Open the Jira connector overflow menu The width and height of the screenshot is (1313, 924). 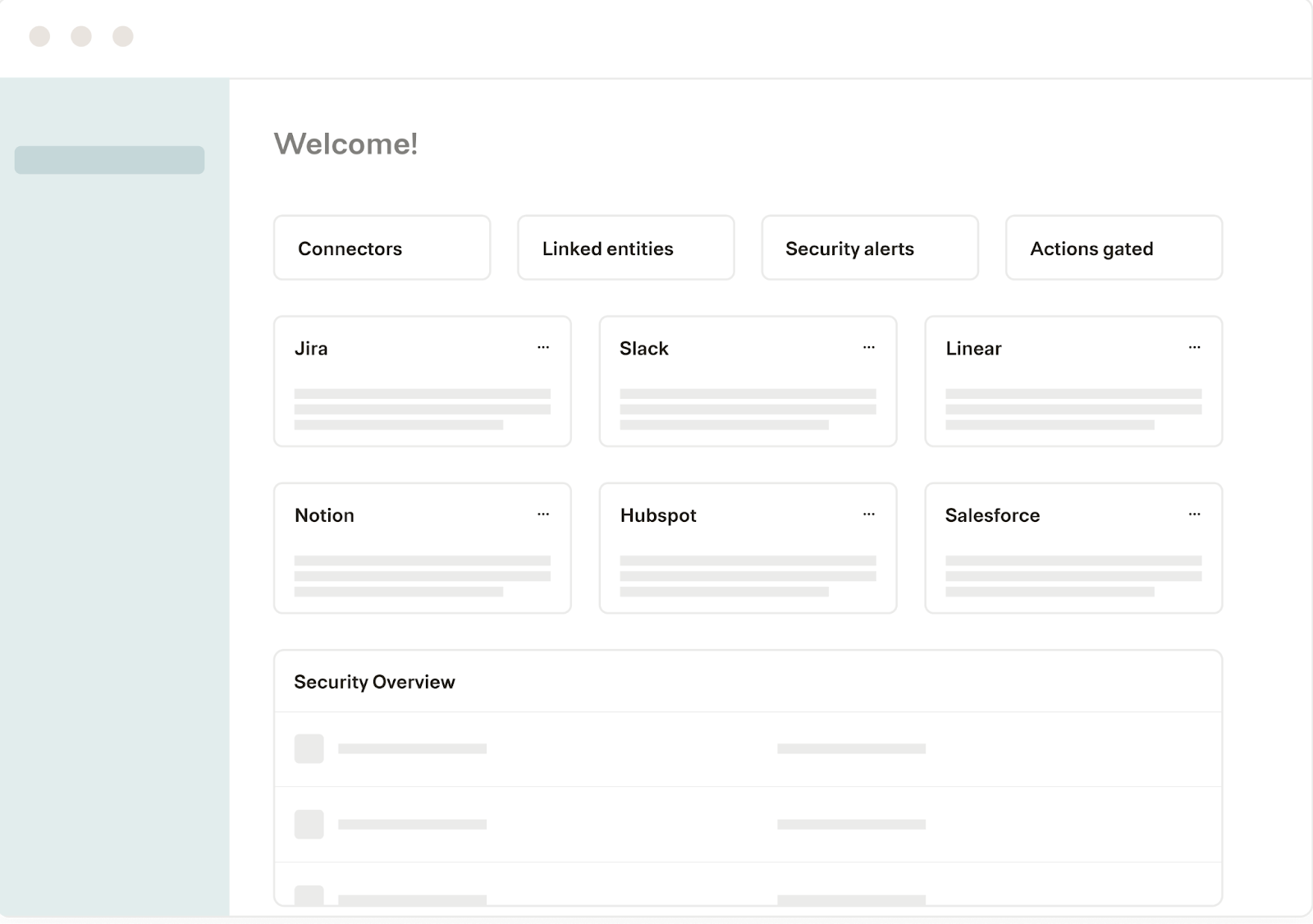543,347
